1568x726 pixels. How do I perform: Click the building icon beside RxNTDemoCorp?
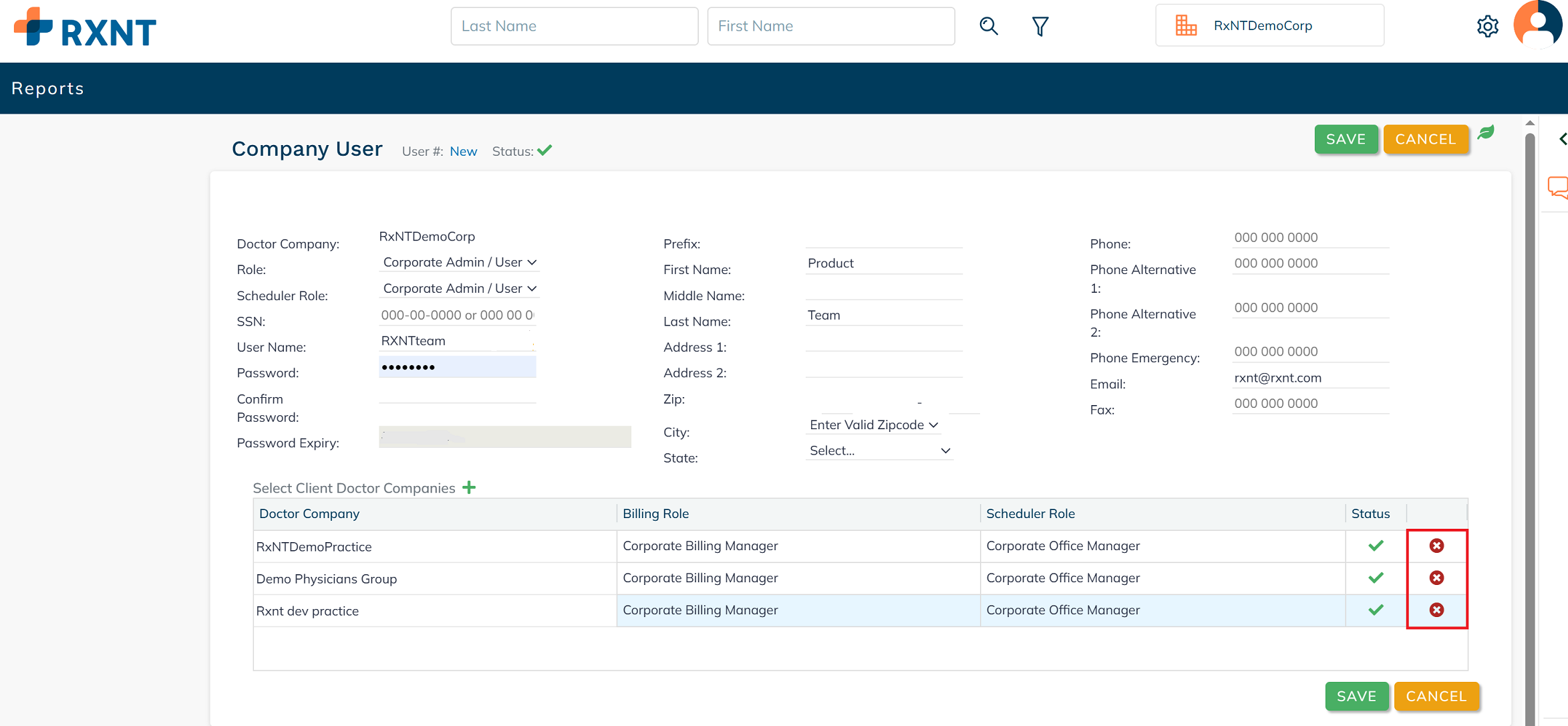tap(1186, 25)
